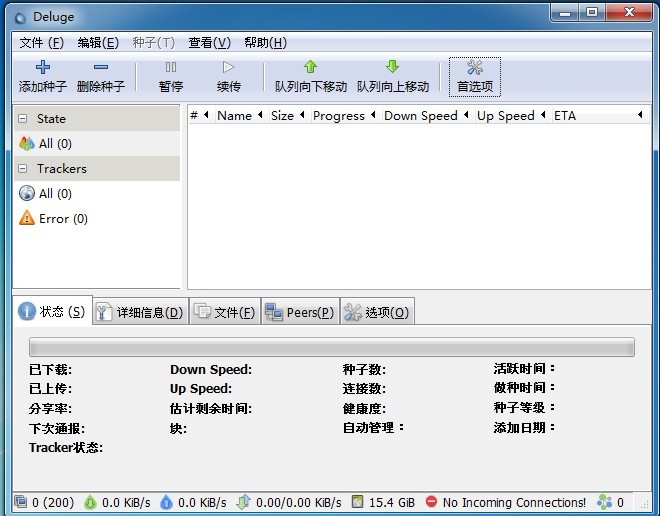Click the torrent progress bar in the status panel

coord(331,347)
